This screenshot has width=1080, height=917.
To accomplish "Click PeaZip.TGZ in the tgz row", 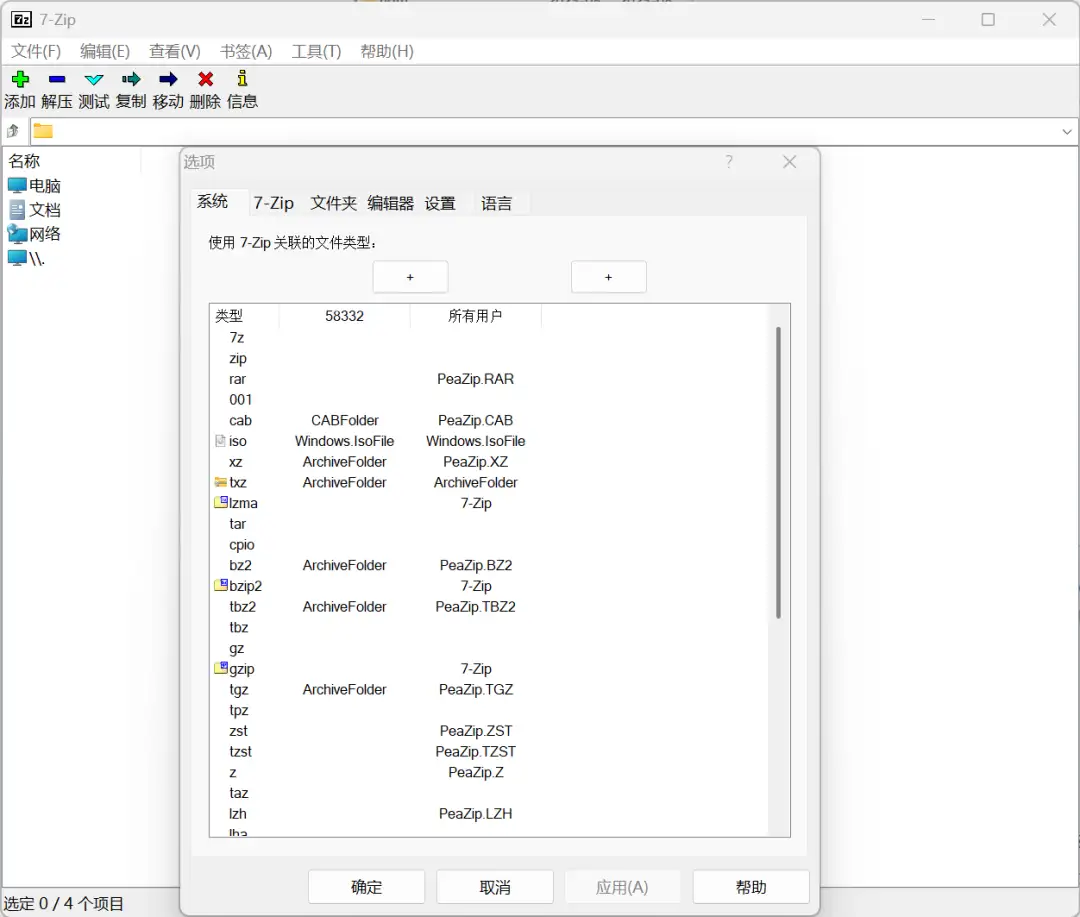I will (475, 689).
